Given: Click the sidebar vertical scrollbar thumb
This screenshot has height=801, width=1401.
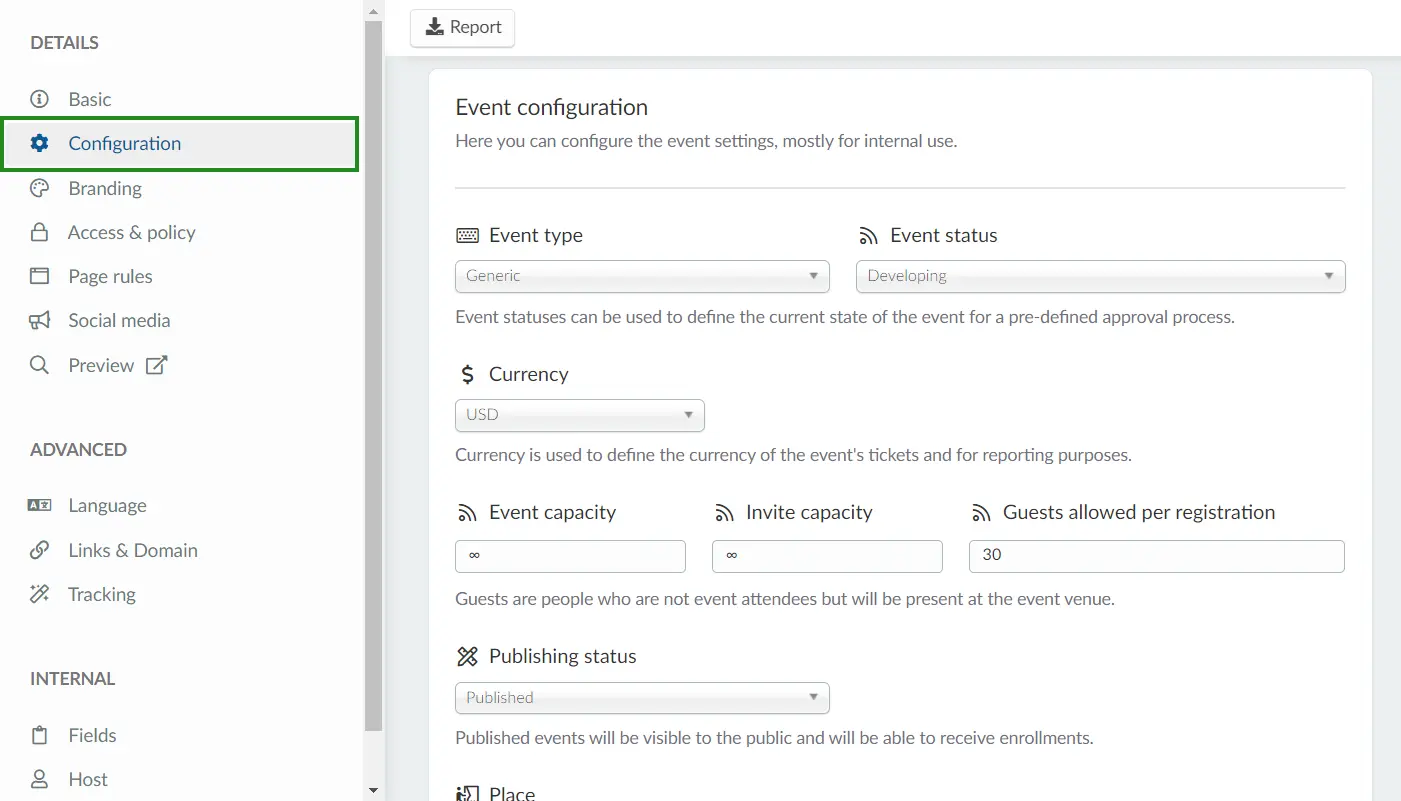Looking at the screenshot, I should (x=373, y=375).
